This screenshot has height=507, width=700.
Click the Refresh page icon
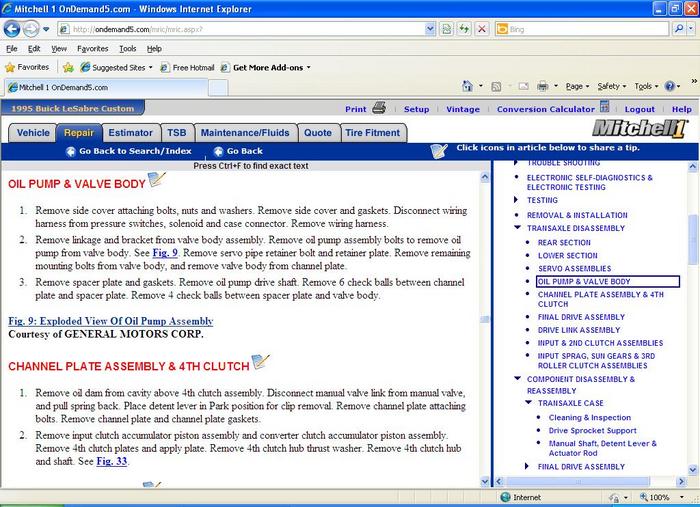[464, 29]
